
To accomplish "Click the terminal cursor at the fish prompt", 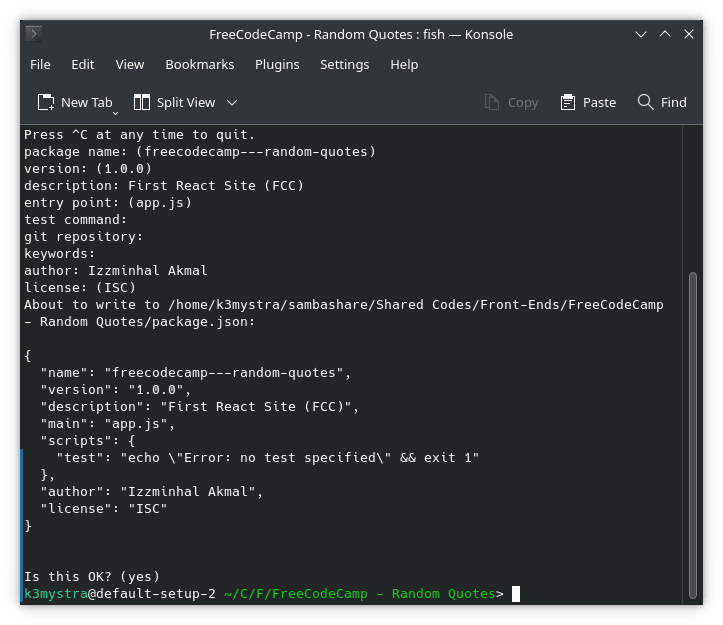I will click(516, 594).
